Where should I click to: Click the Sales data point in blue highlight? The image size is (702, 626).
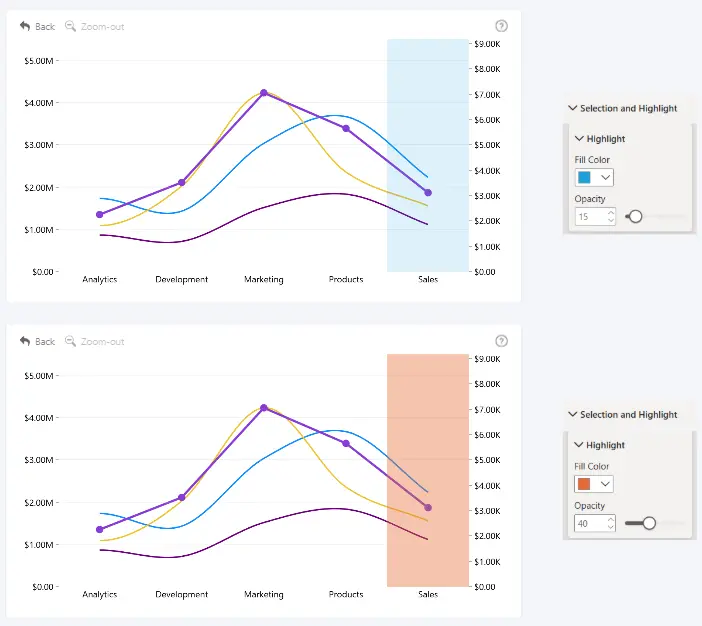tap(428, 193)
